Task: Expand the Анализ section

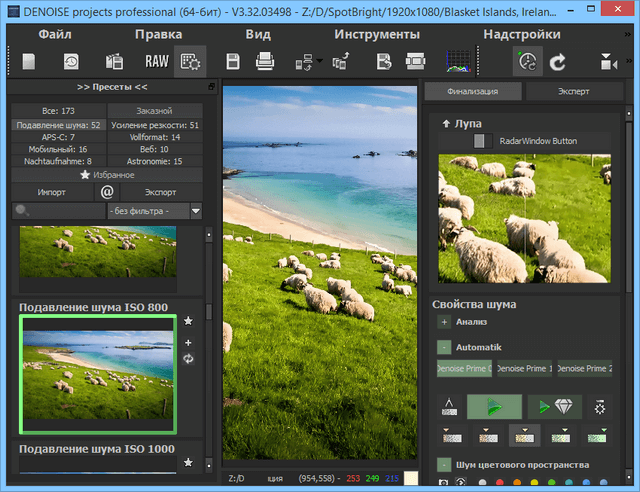Action: coord(443,322)
